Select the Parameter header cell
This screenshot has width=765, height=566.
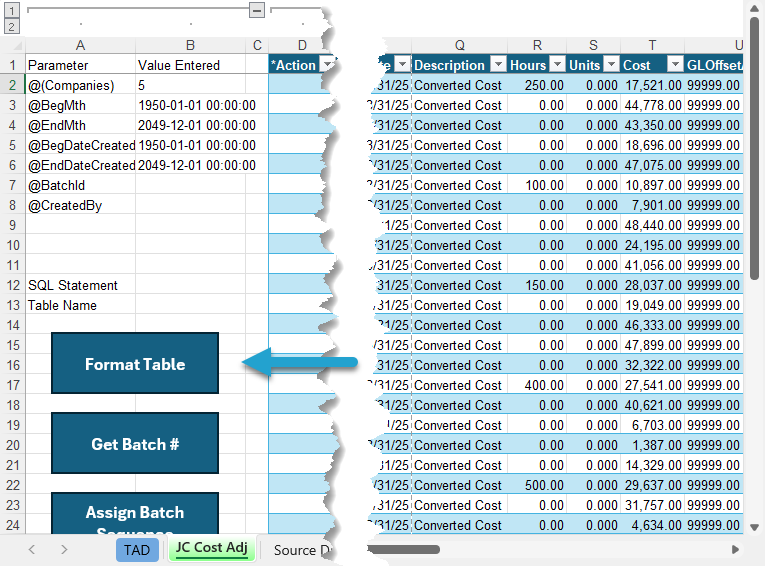[x=81, y=65]
